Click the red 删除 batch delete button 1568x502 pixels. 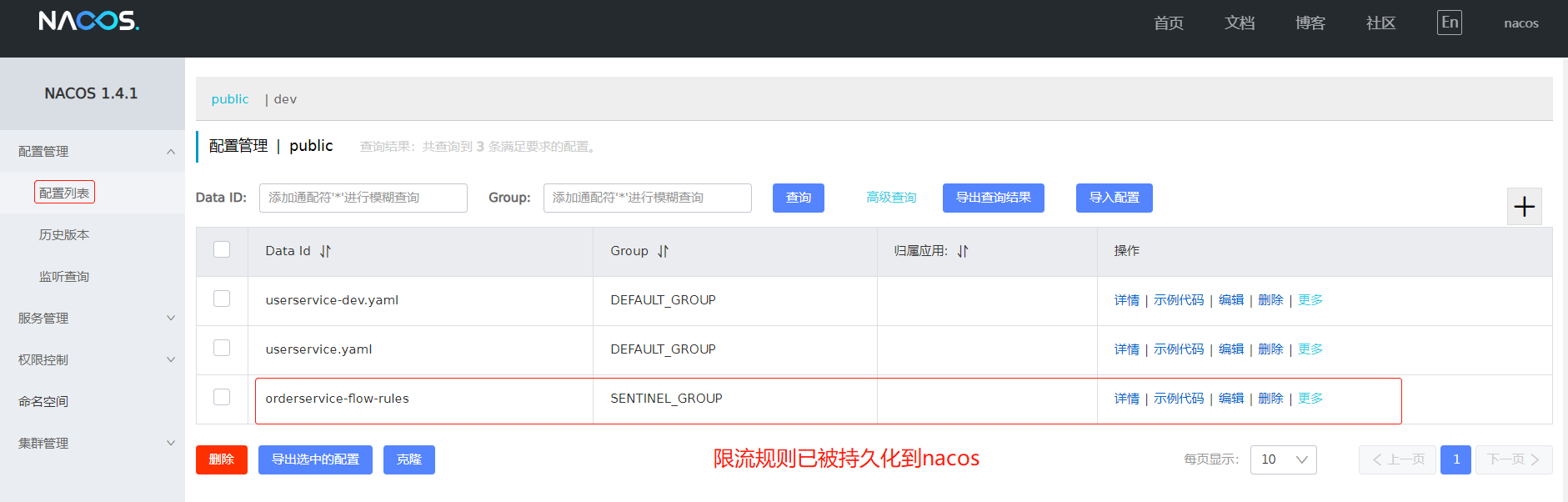pos(222,459)
